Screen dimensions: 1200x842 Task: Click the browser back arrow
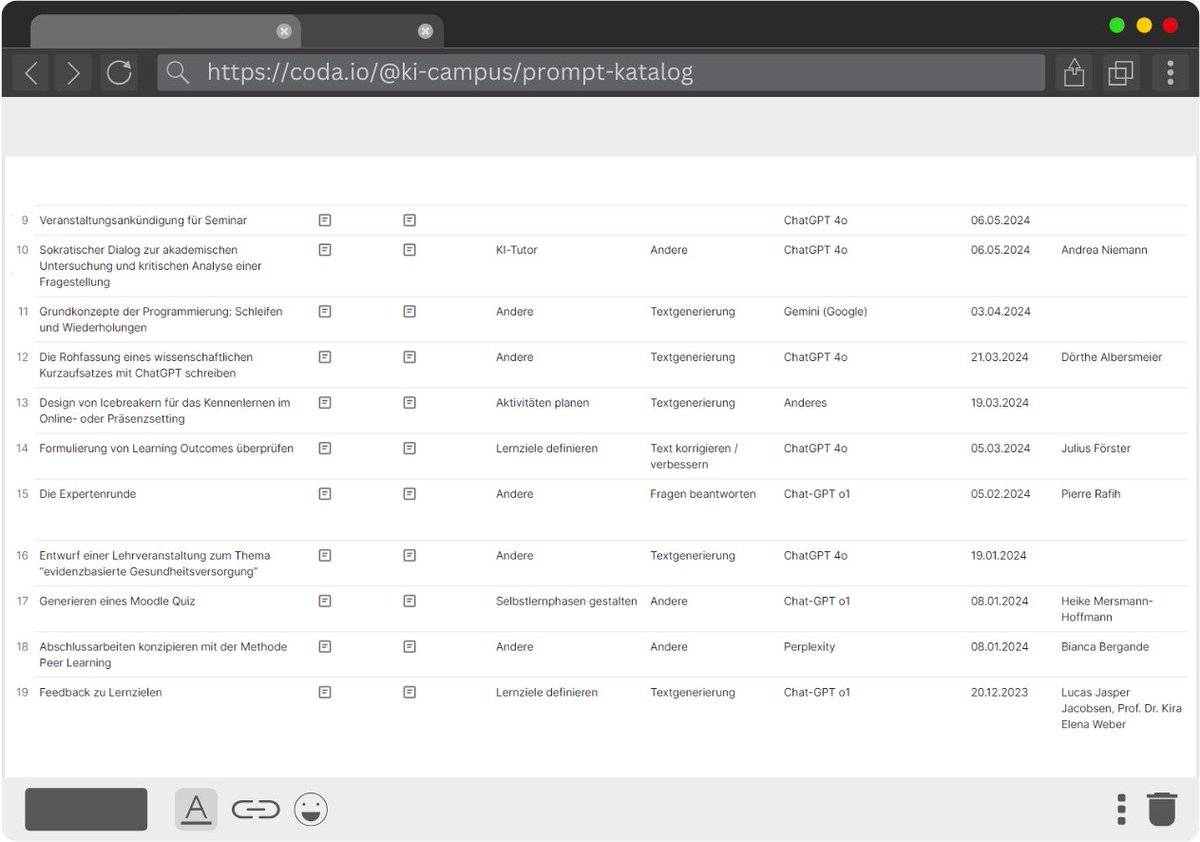tap(32, 72)
